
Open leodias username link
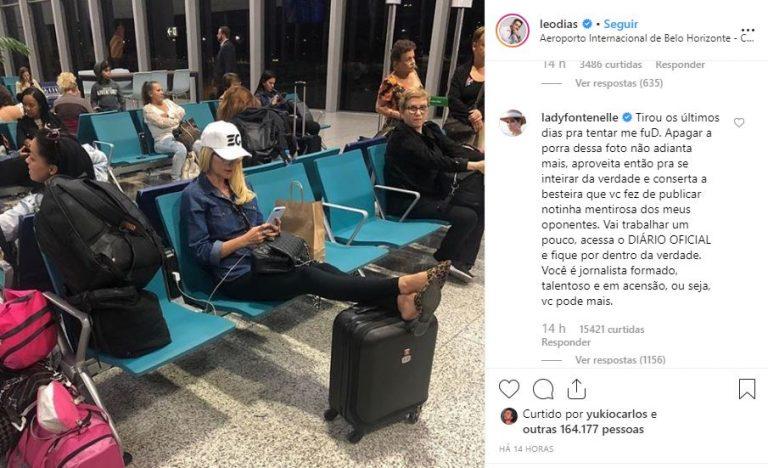pyautogui.click(x=558, y=24)
